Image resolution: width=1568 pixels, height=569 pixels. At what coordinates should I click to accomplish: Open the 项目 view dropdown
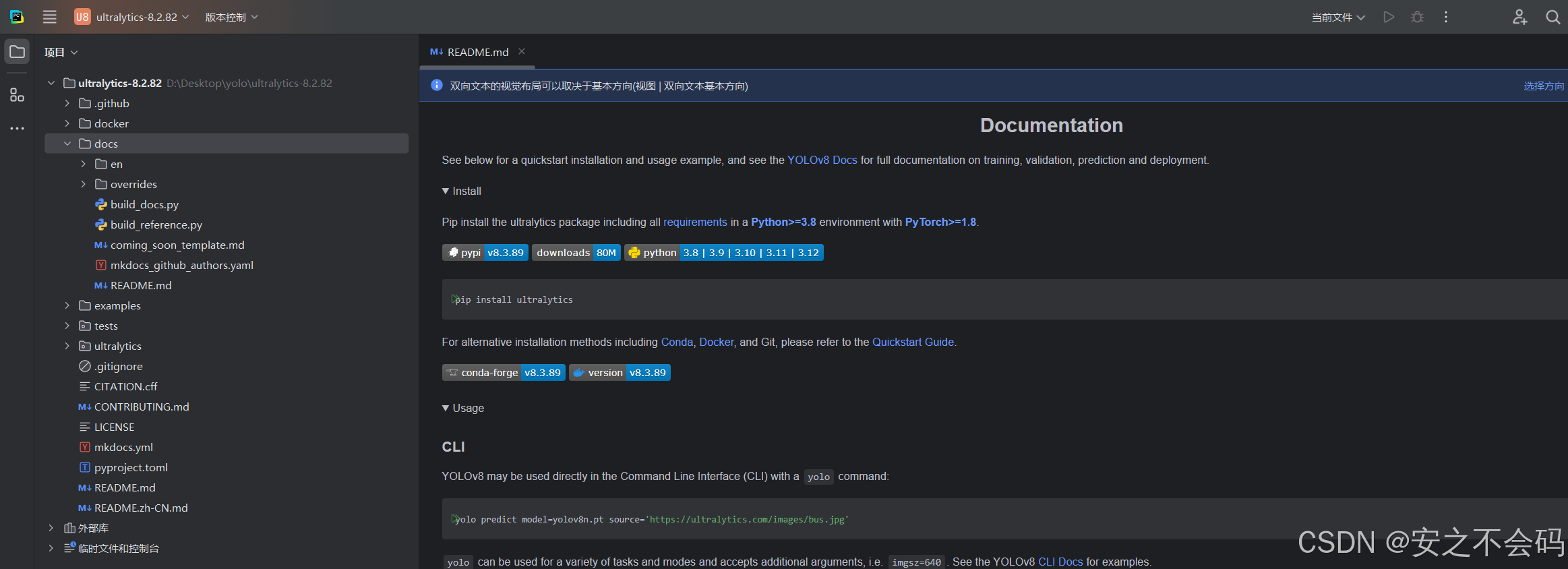61,52
